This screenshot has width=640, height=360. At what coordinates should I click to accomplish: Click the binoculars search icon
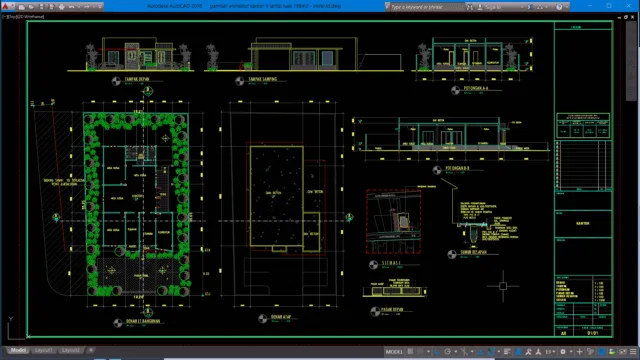470,7
